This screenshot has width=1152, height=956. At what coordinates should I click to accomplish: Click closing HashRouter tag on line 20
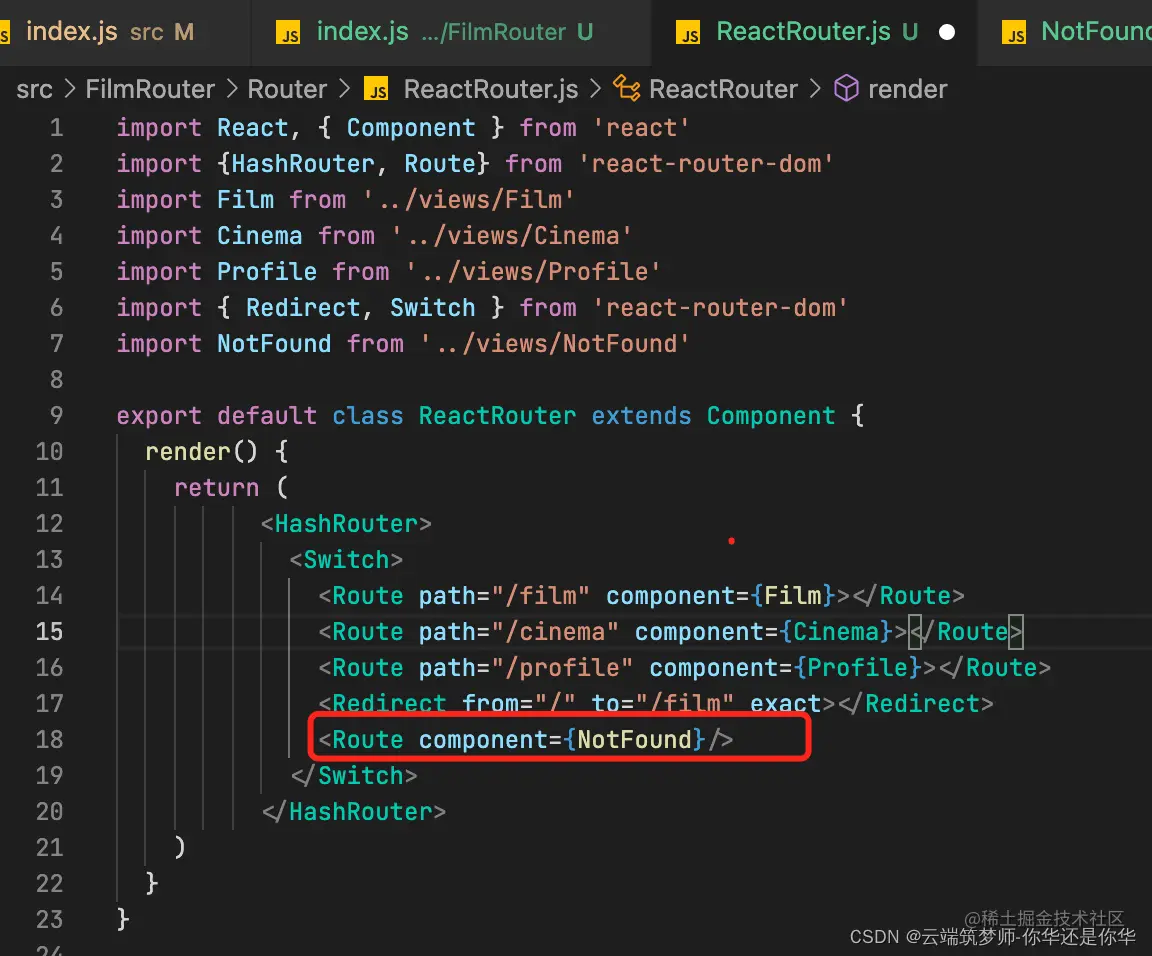click(x=353, y=812)
